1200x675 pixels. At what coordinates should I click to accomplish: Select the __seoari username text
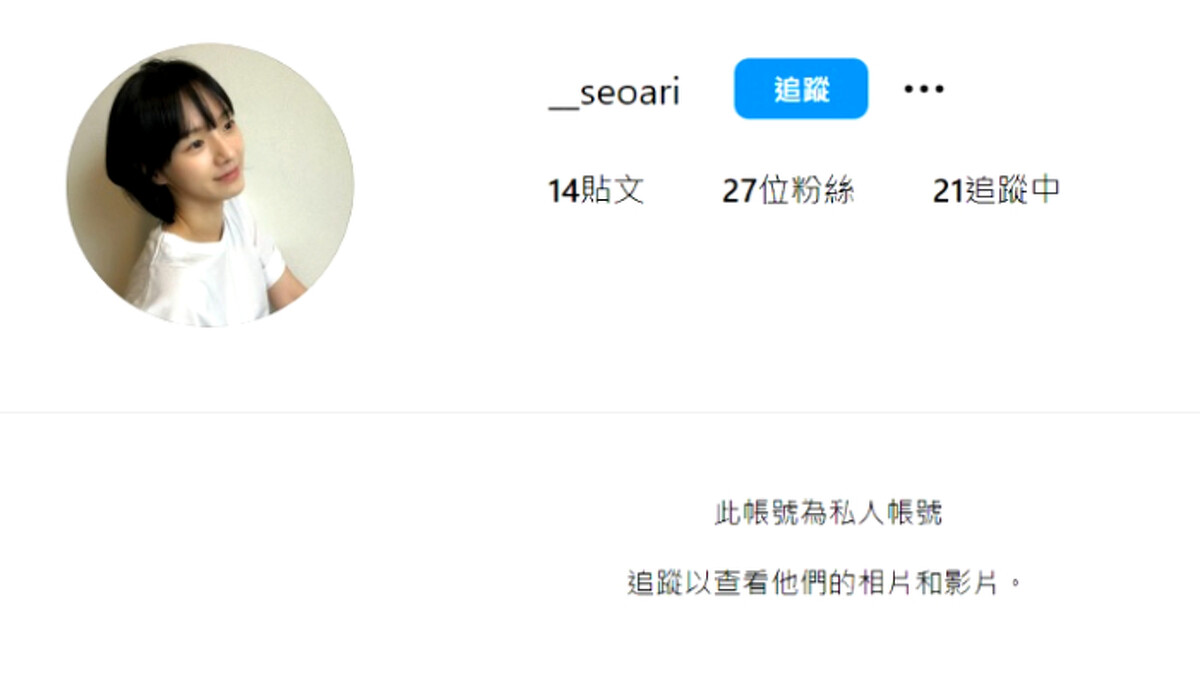[615, 92]
